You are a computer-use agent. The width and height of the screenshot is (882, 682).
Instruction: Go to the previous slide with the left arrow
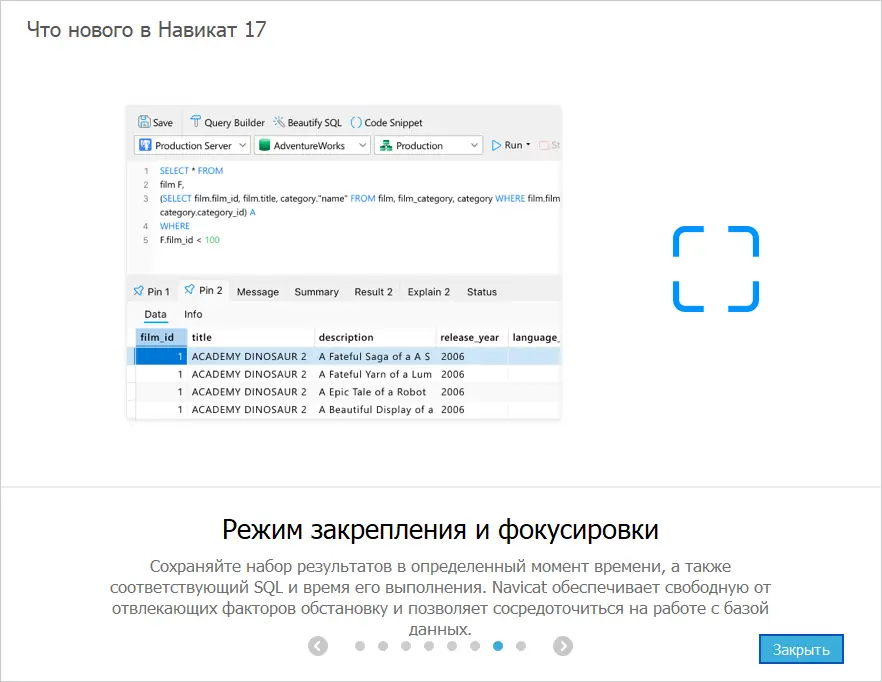pos(318,646)
